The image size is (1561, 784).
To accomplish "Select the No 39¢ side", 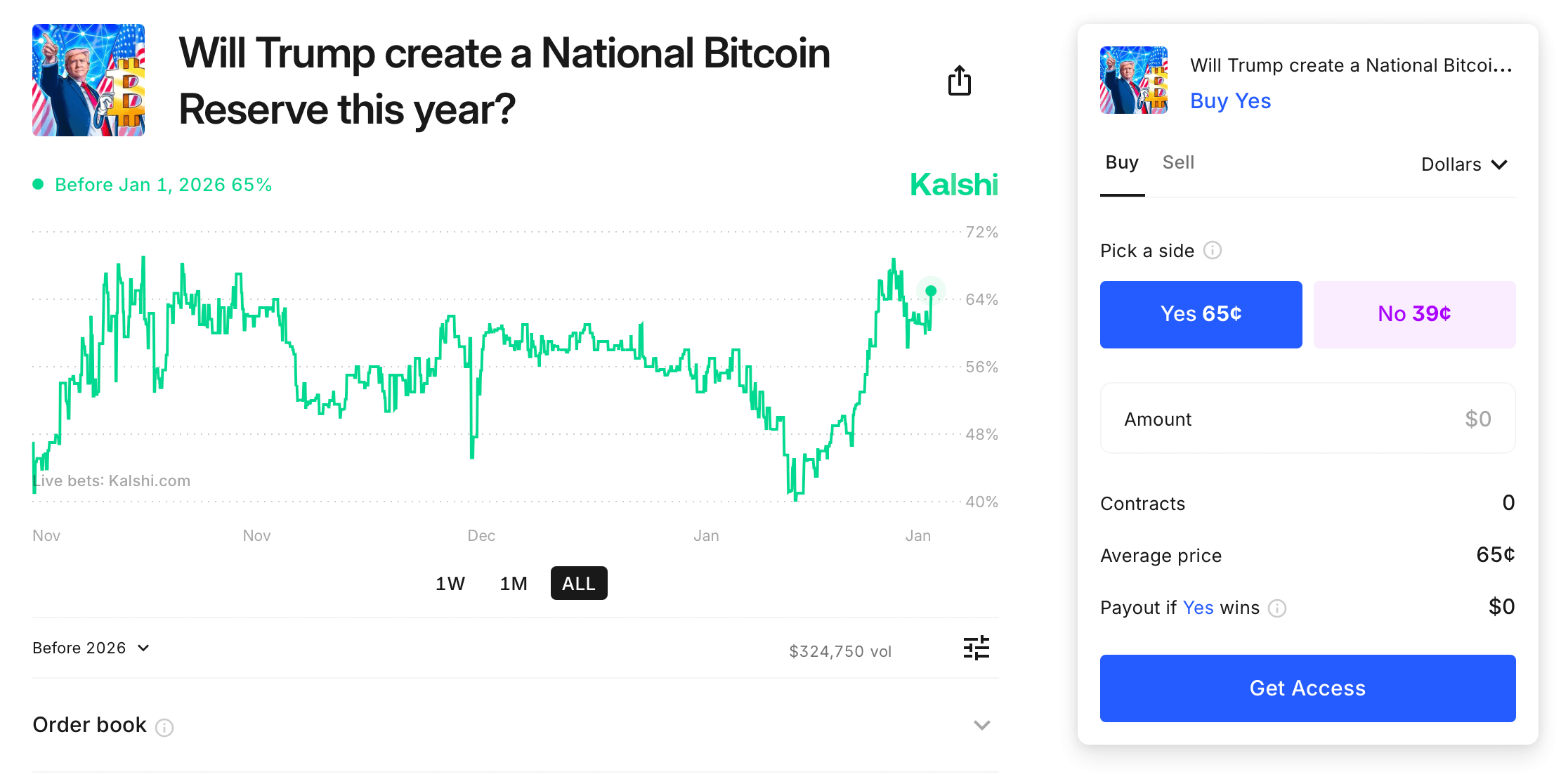I will pos(1413,314).
